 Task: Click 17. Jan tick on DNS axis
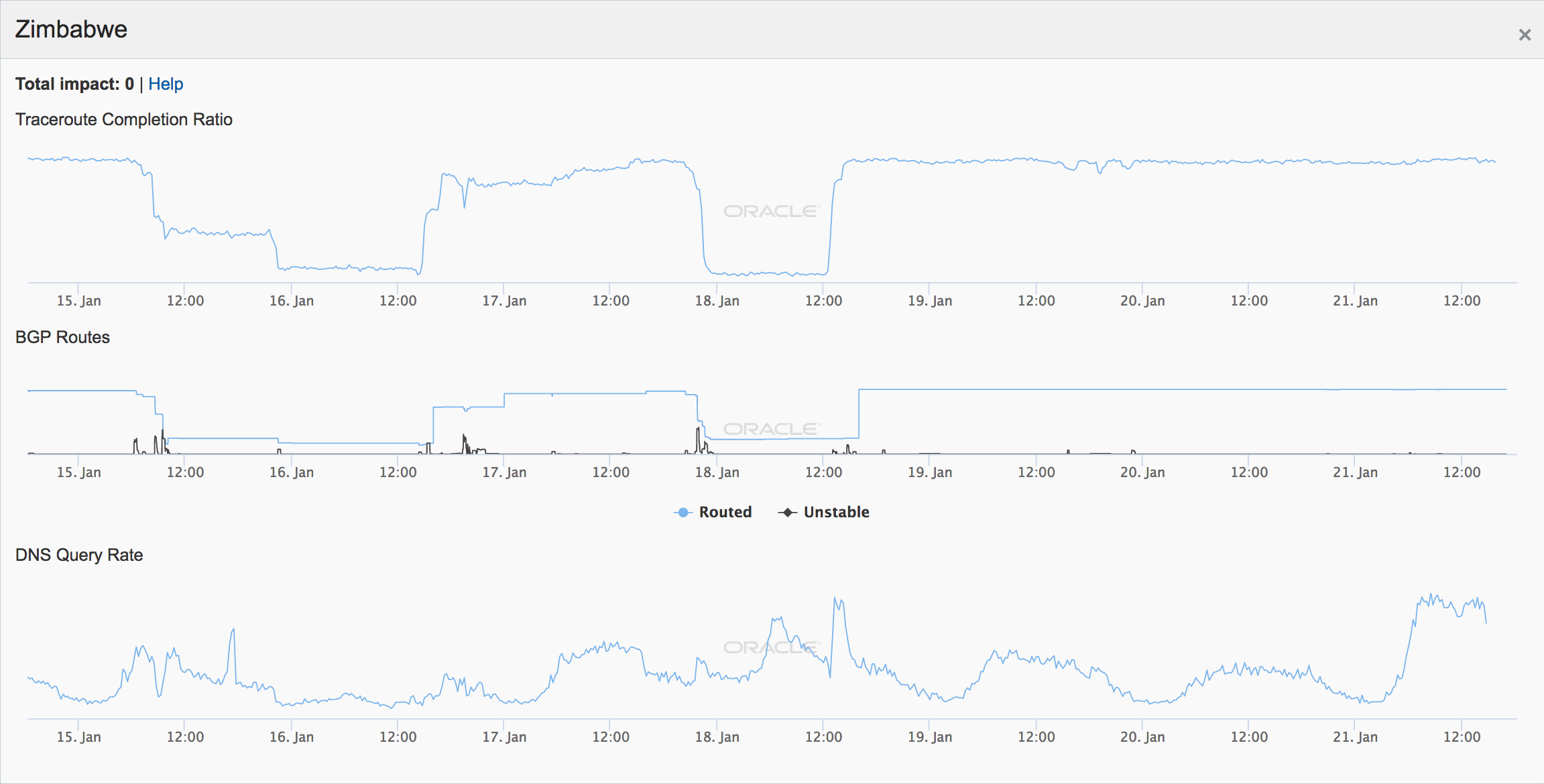pos(504,737)
